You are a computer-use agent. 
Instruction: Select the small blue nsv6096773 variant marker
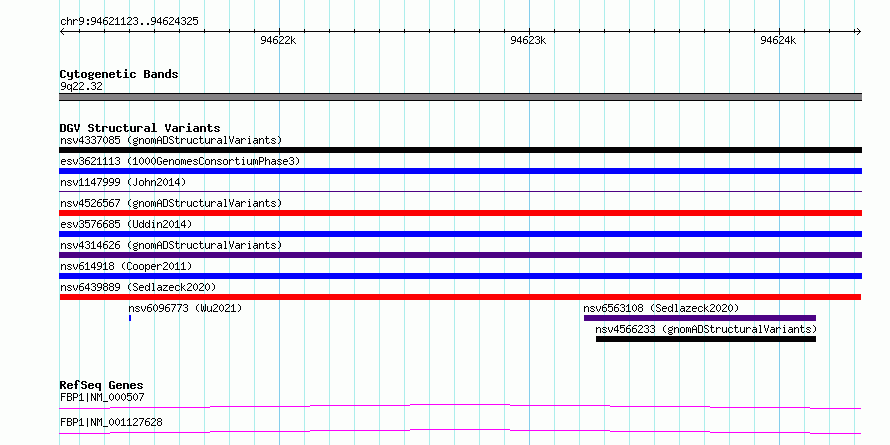(130, 318)
